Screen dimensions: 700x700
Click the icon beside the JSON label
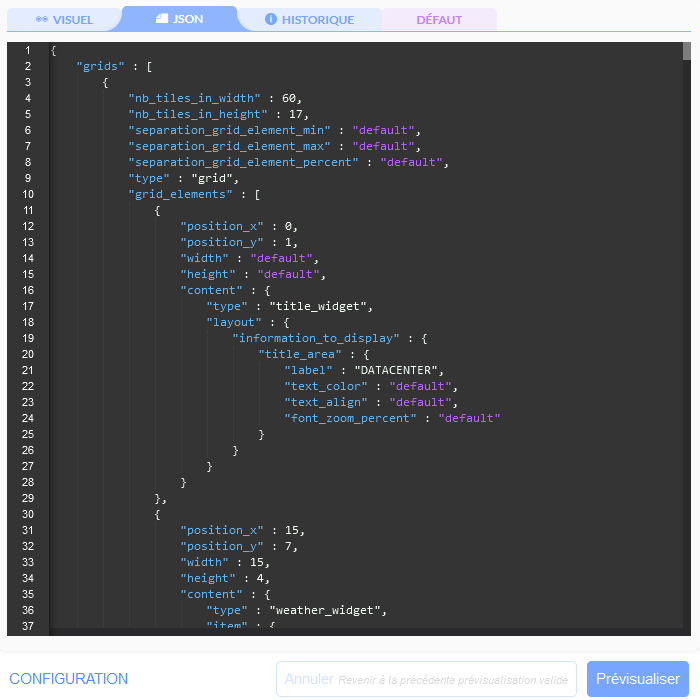click(x=162, y=19)
